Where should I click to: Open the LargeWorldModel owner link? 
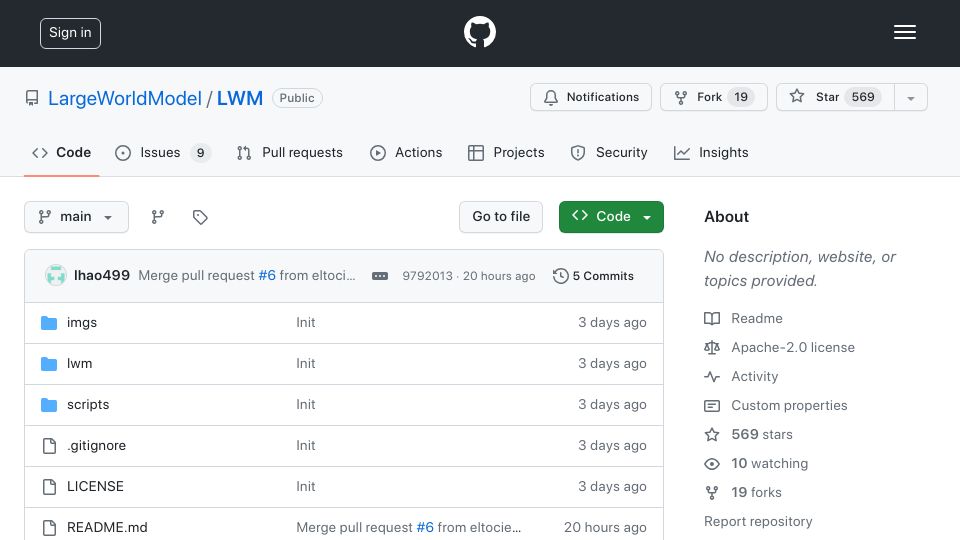[x=125, y=98]
